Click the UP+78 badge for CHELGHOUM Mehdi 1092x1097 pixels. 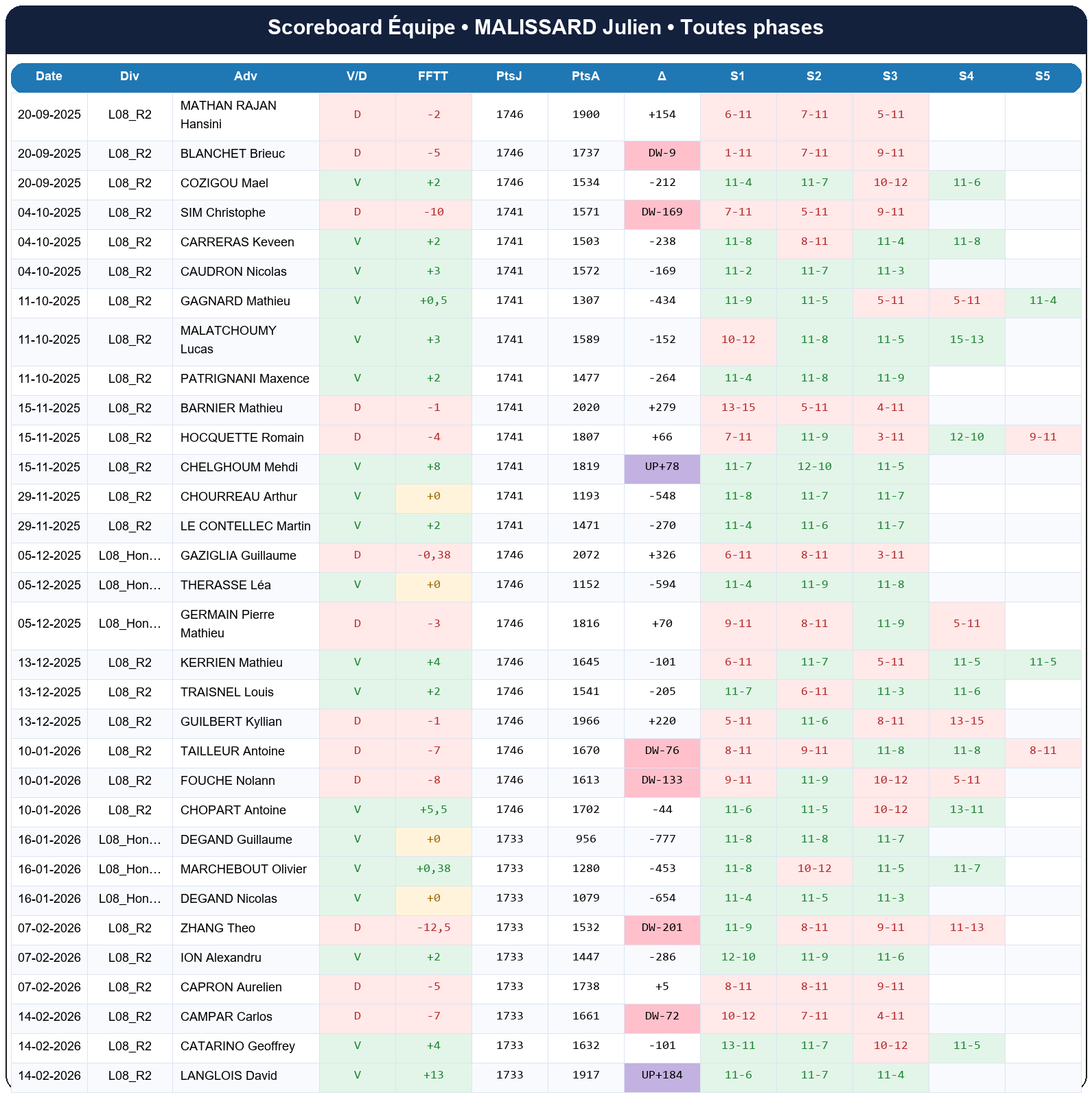click(x=662, y=467)
